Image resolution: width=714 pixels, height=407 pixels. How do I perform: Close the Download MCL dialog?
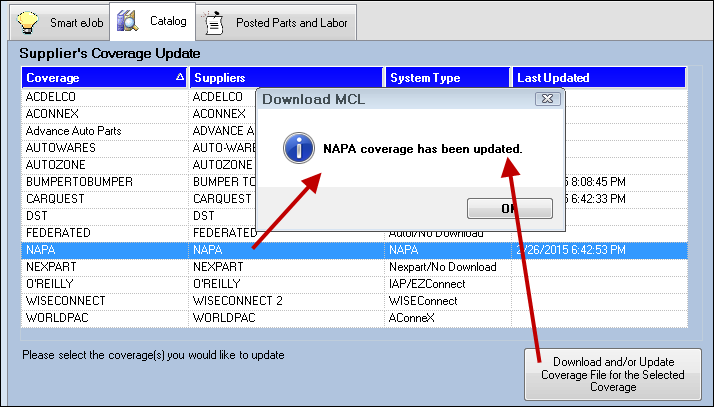coord(547,99)
